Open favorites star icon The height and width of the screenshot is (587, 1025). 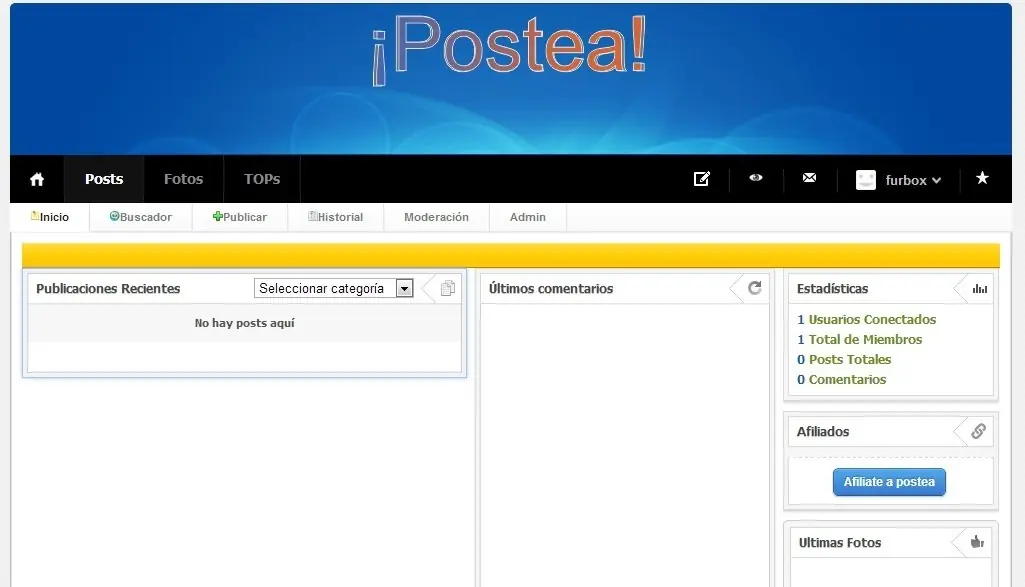point(982,178)
